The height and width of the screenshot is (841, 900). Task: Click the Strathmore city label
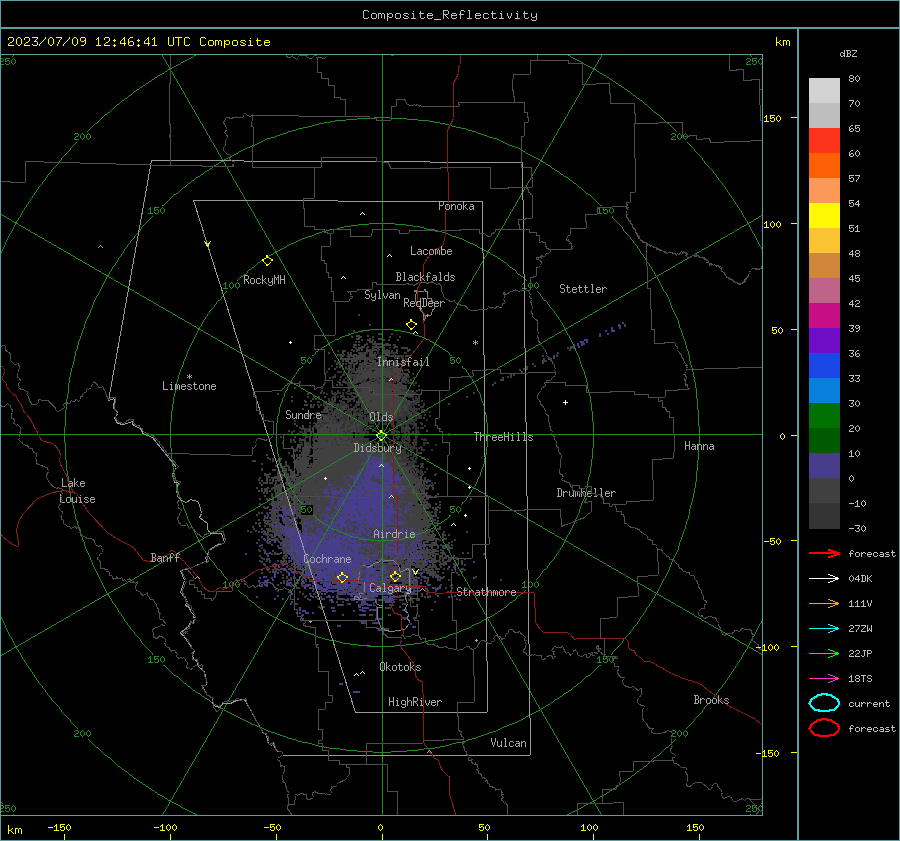pos(486,592)
